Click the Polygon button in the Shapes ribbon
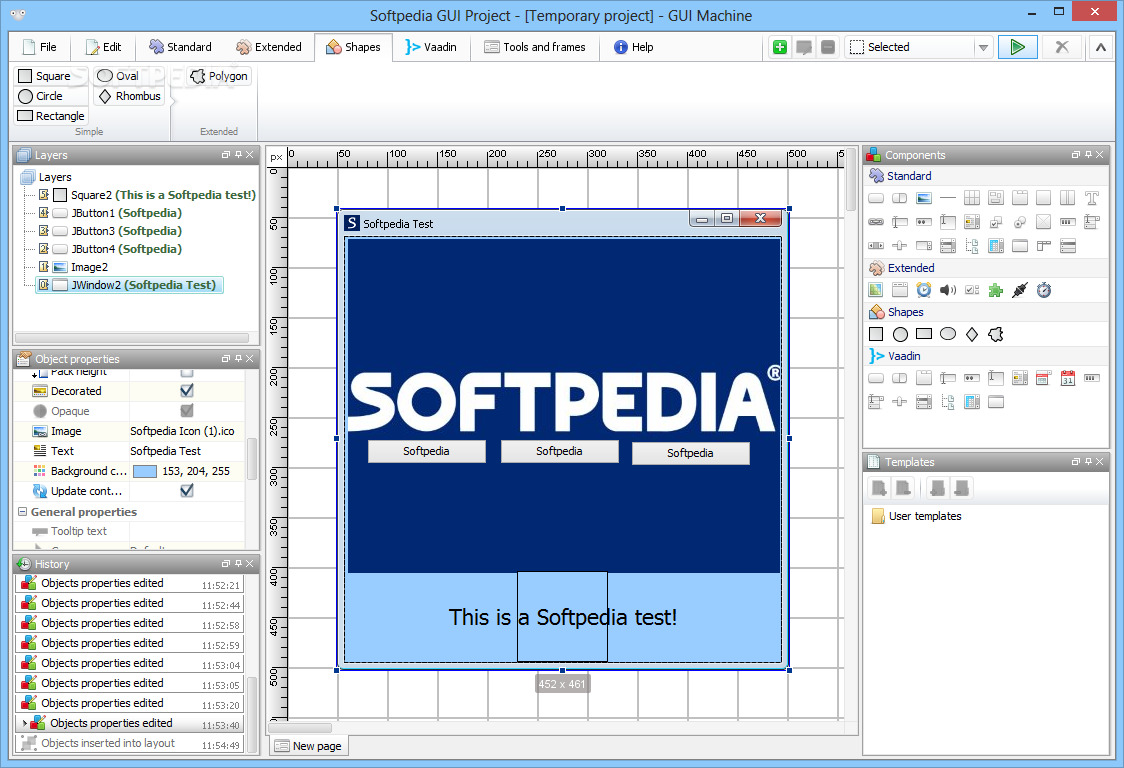 click(219, 76)
